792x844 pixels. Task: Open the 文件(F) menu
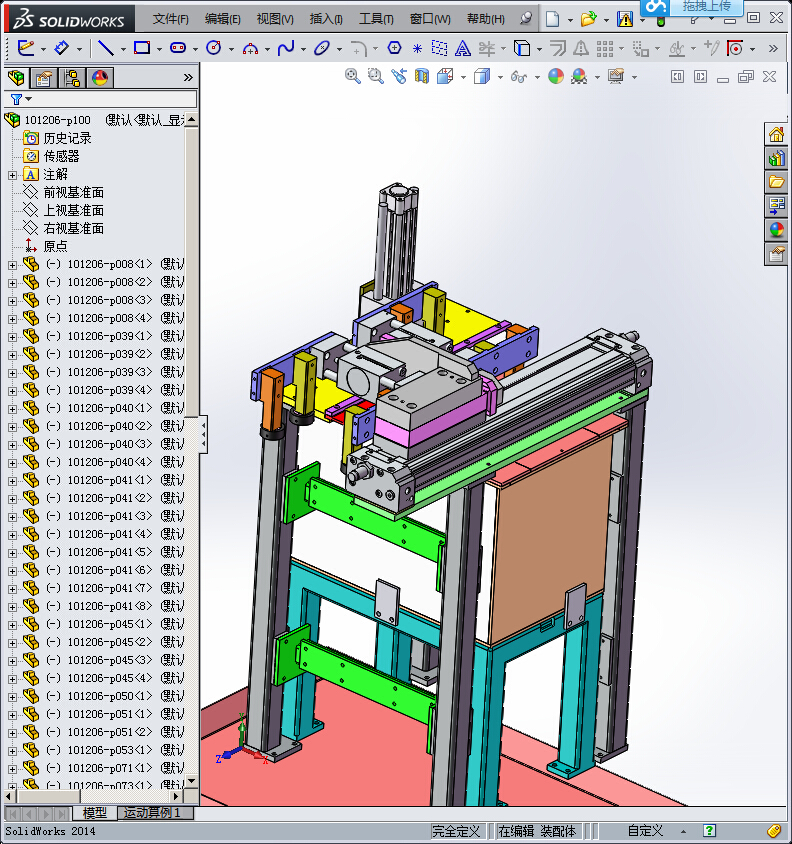171,19
